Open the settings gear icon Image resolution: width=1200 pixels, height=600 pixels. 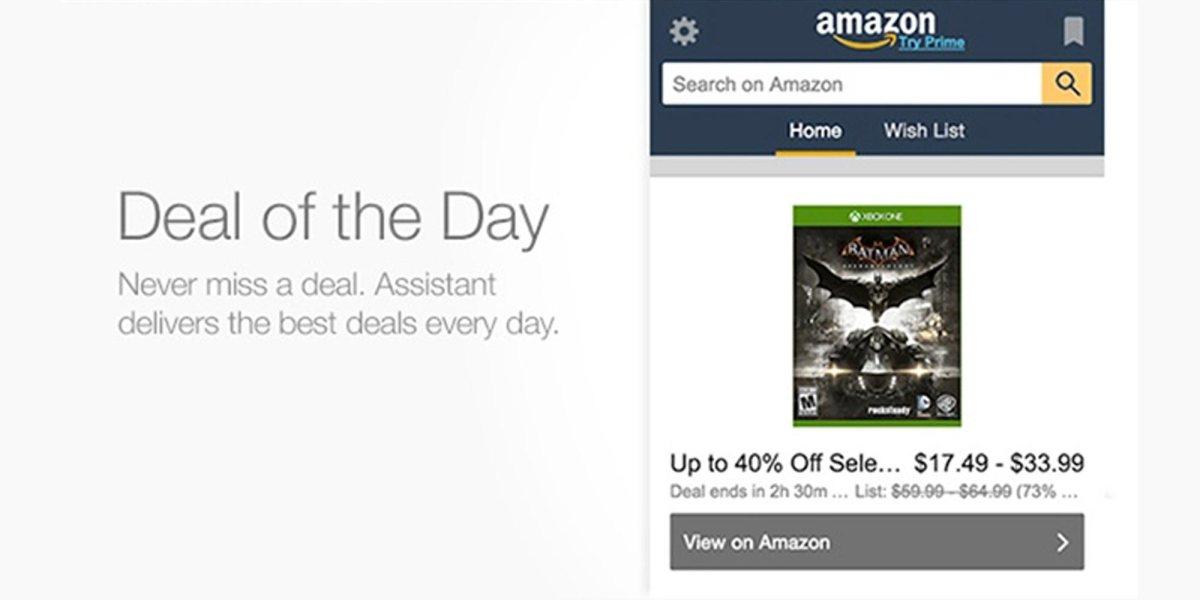click(684, 31)
